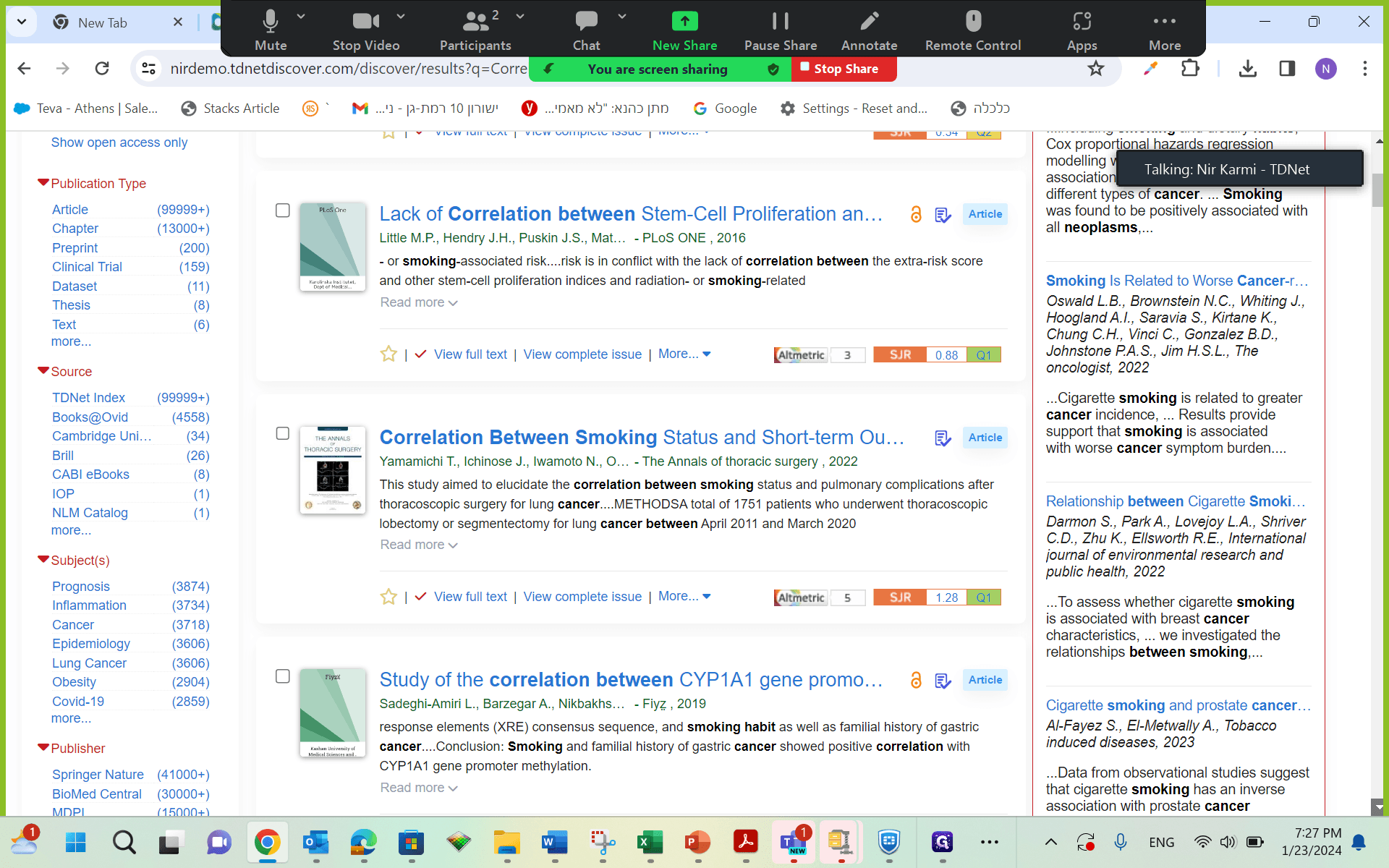Viewport: 1389px width, 868px height.
Task: Open Smoking Is Related to Worse Cancer link
Action: pos(1177,281)
